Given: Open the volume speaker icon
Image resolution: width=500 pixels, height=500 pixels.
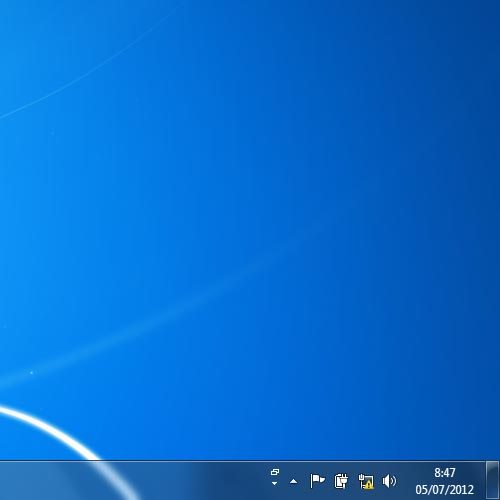Looking at the screenshot, I should click(389, 481).
